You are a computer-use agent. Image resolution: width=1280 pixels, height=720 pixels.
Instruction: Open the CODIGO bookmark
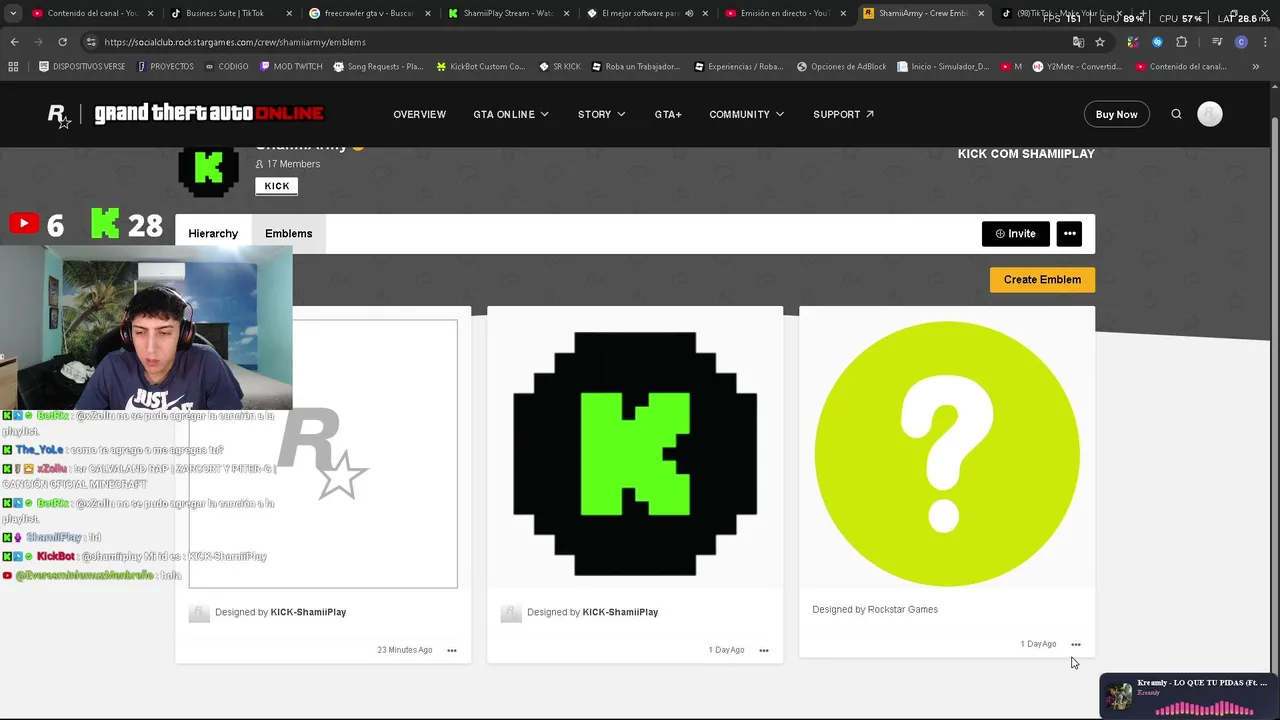pos(226,66)
